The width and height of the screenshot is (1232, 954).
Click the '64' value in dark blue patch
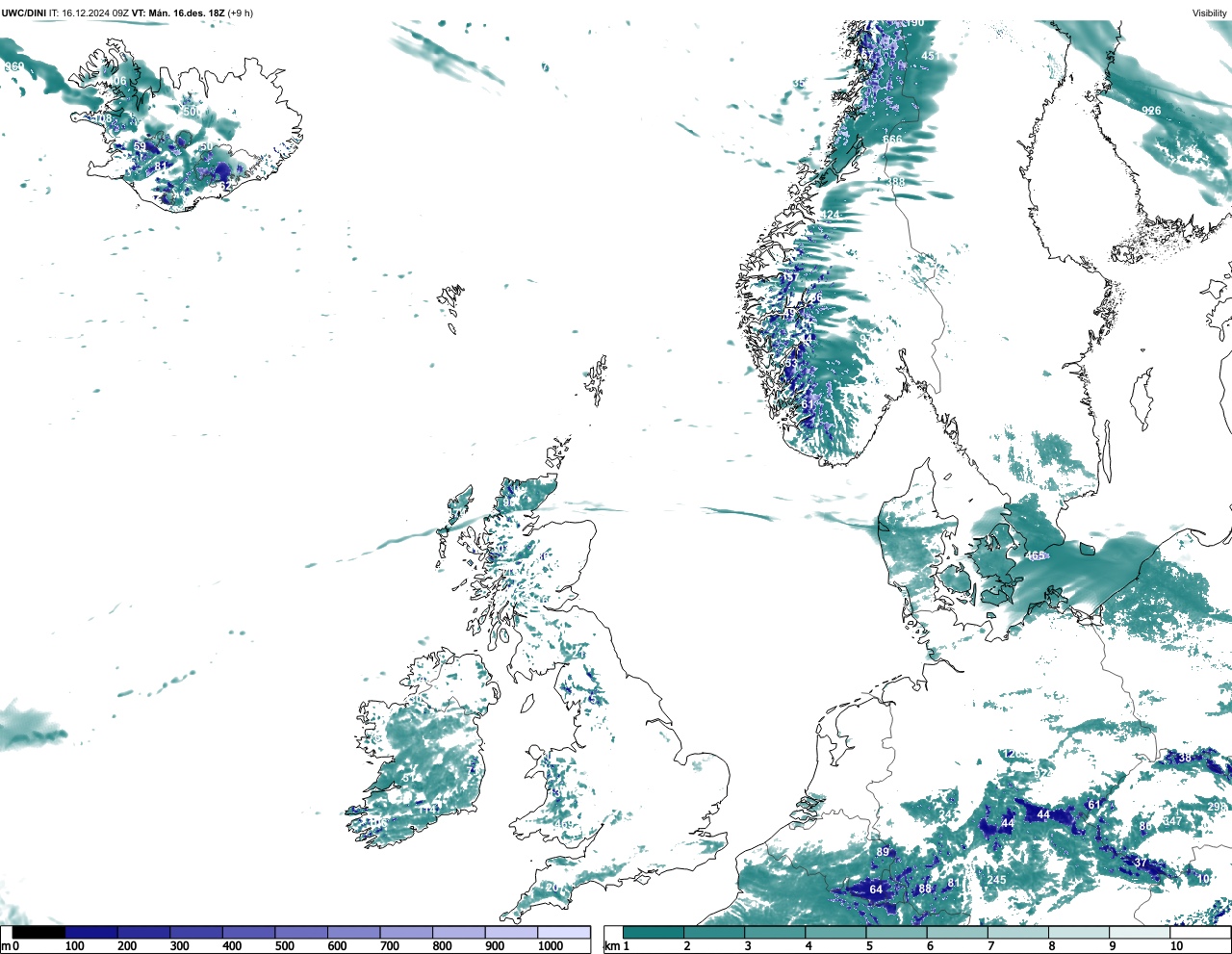tap(876, 890)
